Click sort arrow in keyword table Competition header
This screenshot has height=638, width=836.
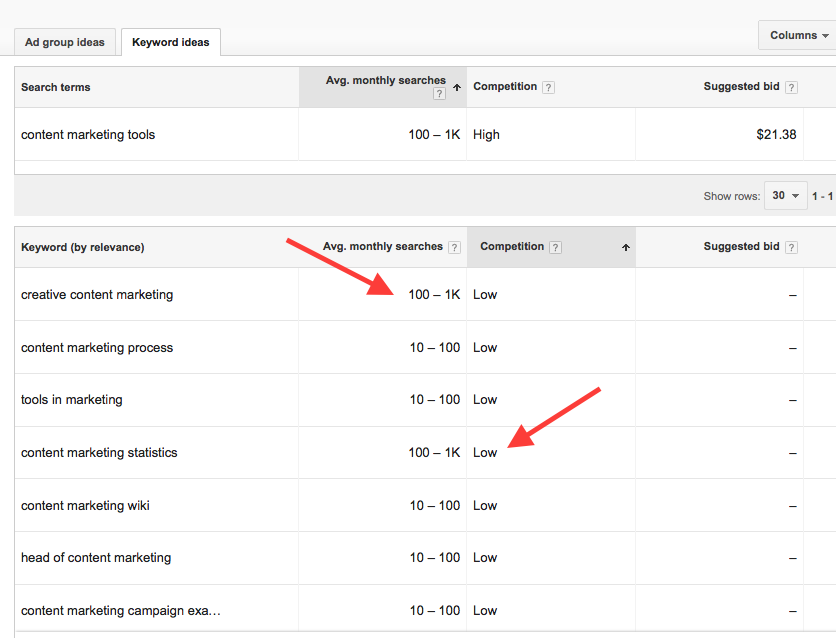coord(626,247)
